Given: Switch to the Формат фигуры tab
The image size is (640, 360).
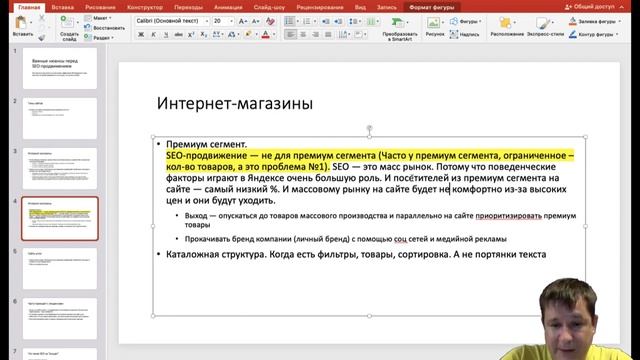Looking at the screenshot, I should (432, 7).
